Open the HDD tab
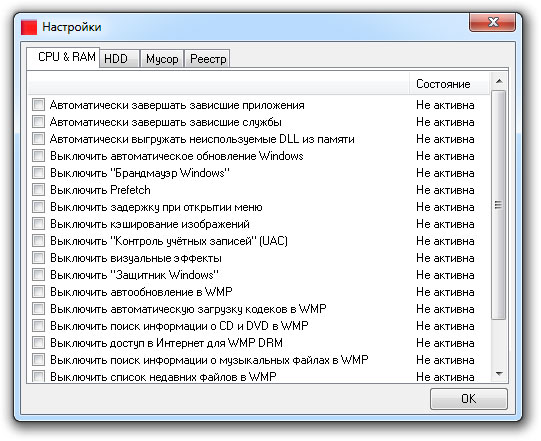 coord(119,59)
